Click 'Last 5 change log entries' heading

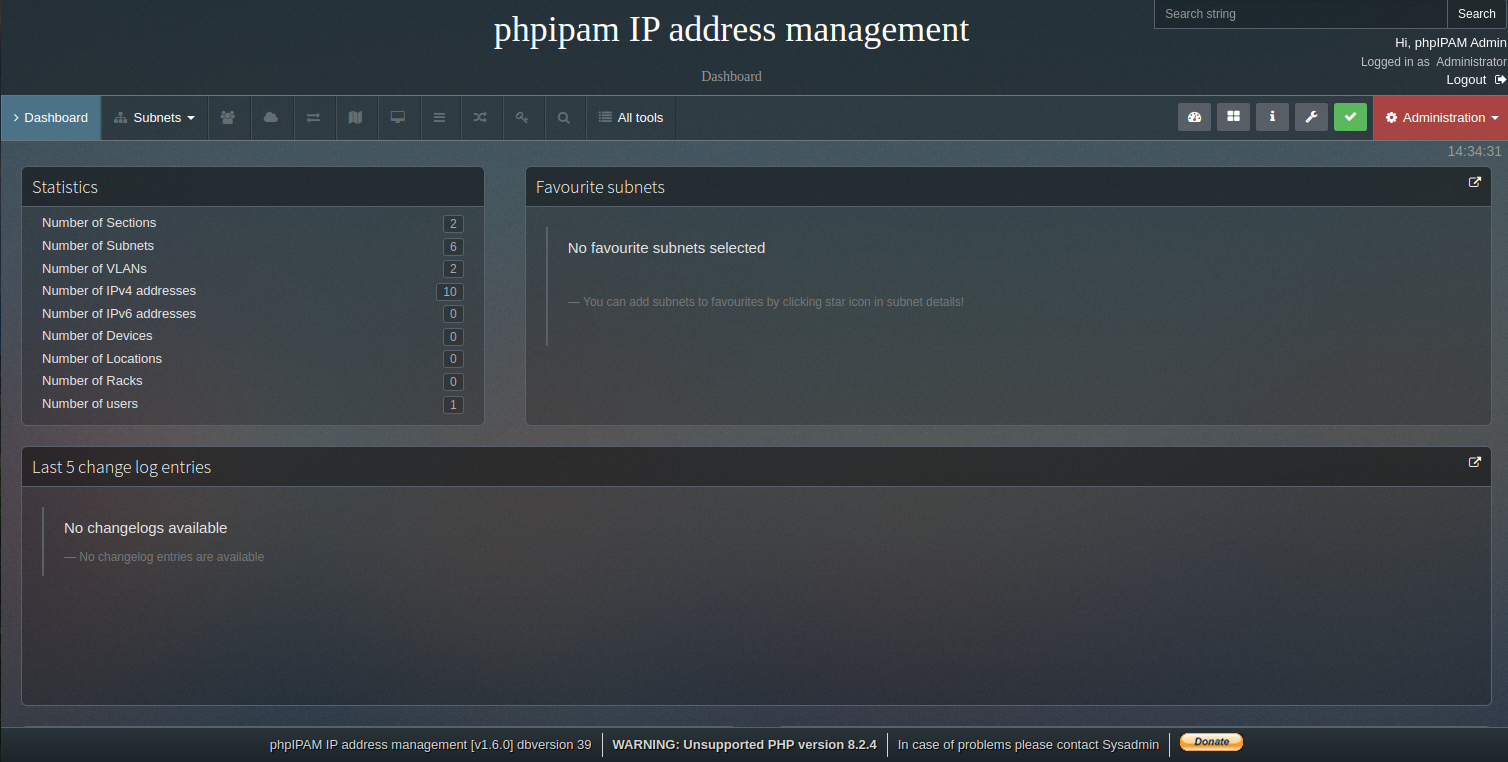coord(121,467)
